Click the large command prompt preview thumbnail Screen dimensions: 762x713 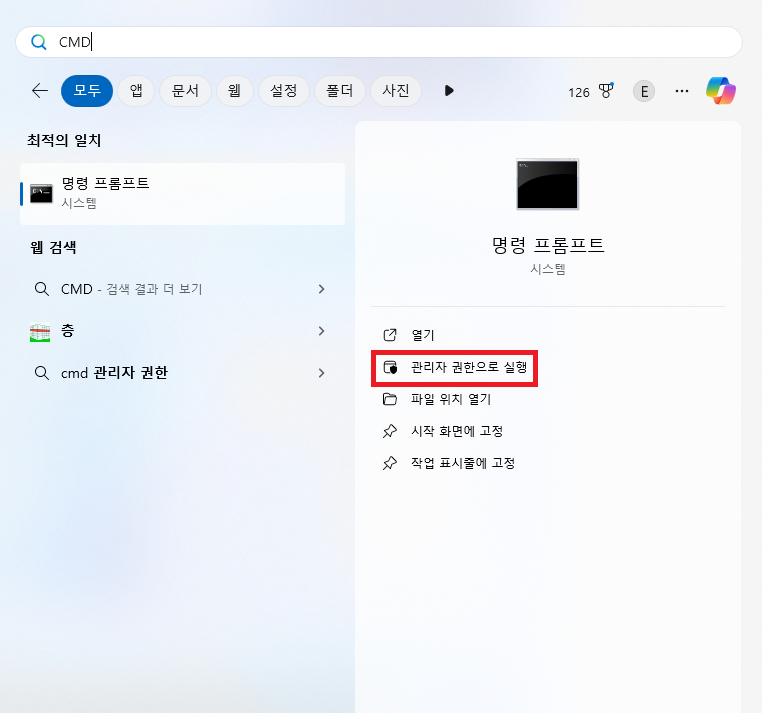548,184
